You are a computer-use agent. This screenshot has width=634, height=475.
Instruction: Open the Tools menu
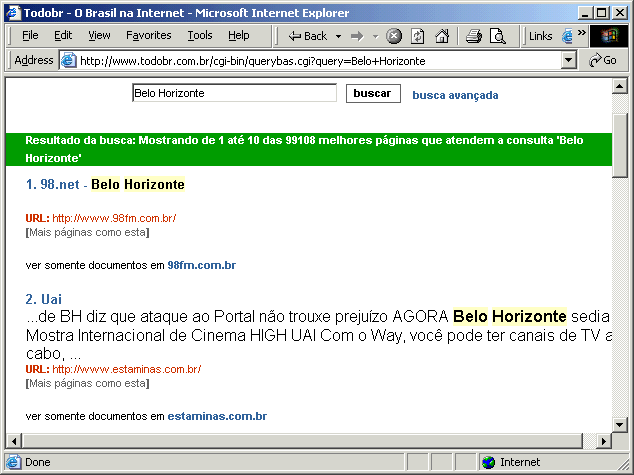click(x=200, y=35)
